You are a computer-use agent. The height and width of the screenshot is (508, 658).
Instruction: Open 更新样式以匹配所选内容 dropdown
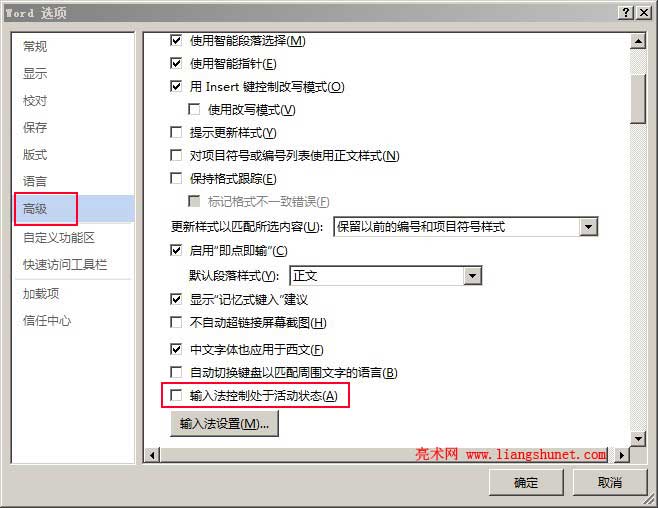(x=588, y=227)
